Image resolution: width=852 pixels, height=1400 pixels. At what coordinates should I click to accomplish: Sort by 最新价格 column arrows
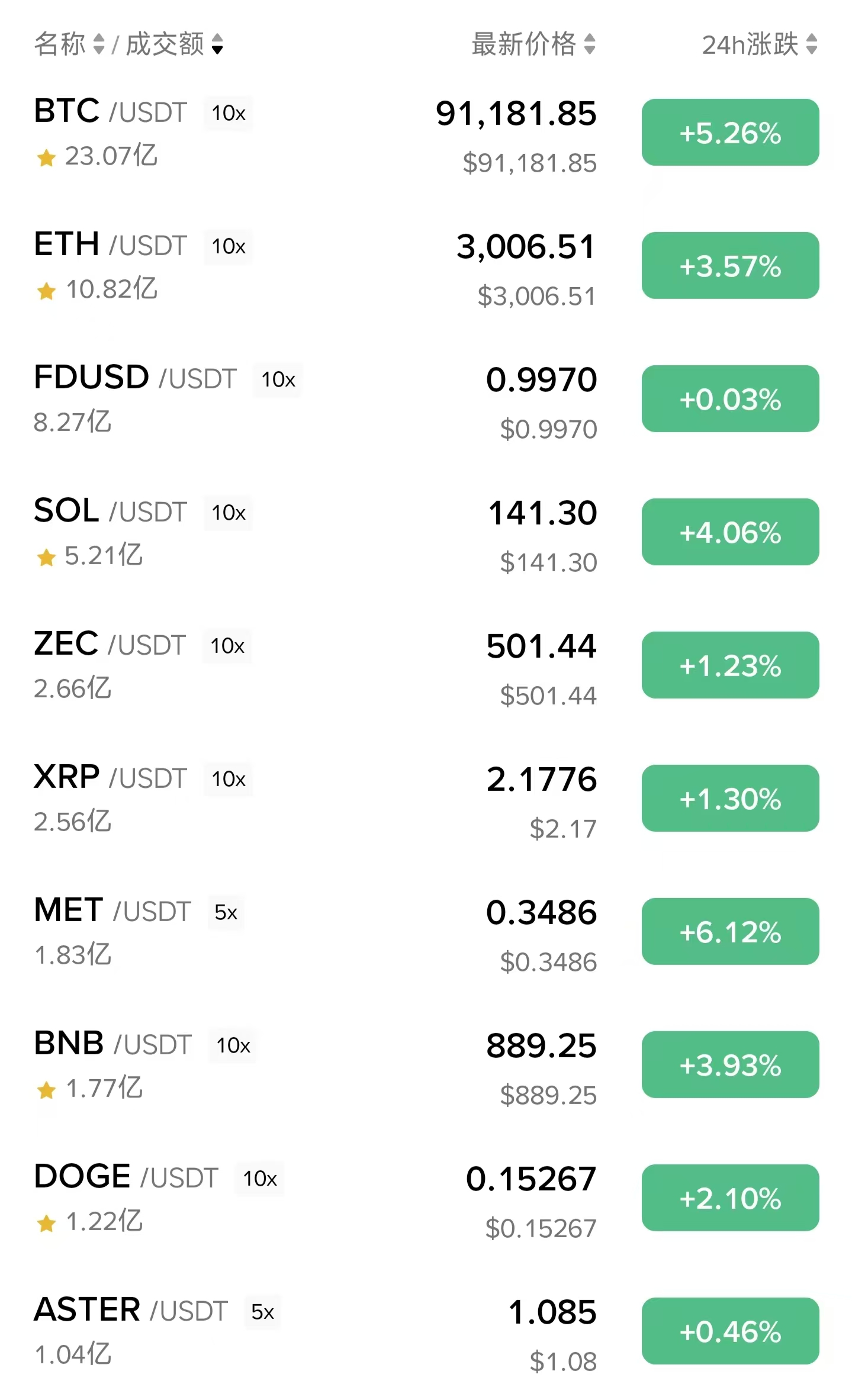tap(589, 44)
